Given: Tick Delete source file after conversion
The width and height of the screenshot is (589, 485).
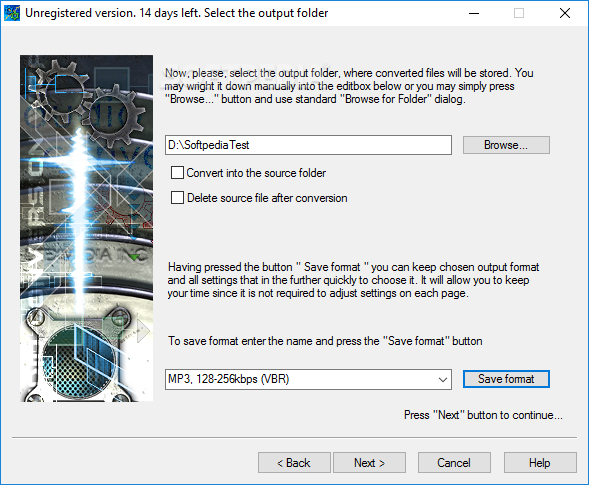Looking at the screenshot, I should pos(177,198).
